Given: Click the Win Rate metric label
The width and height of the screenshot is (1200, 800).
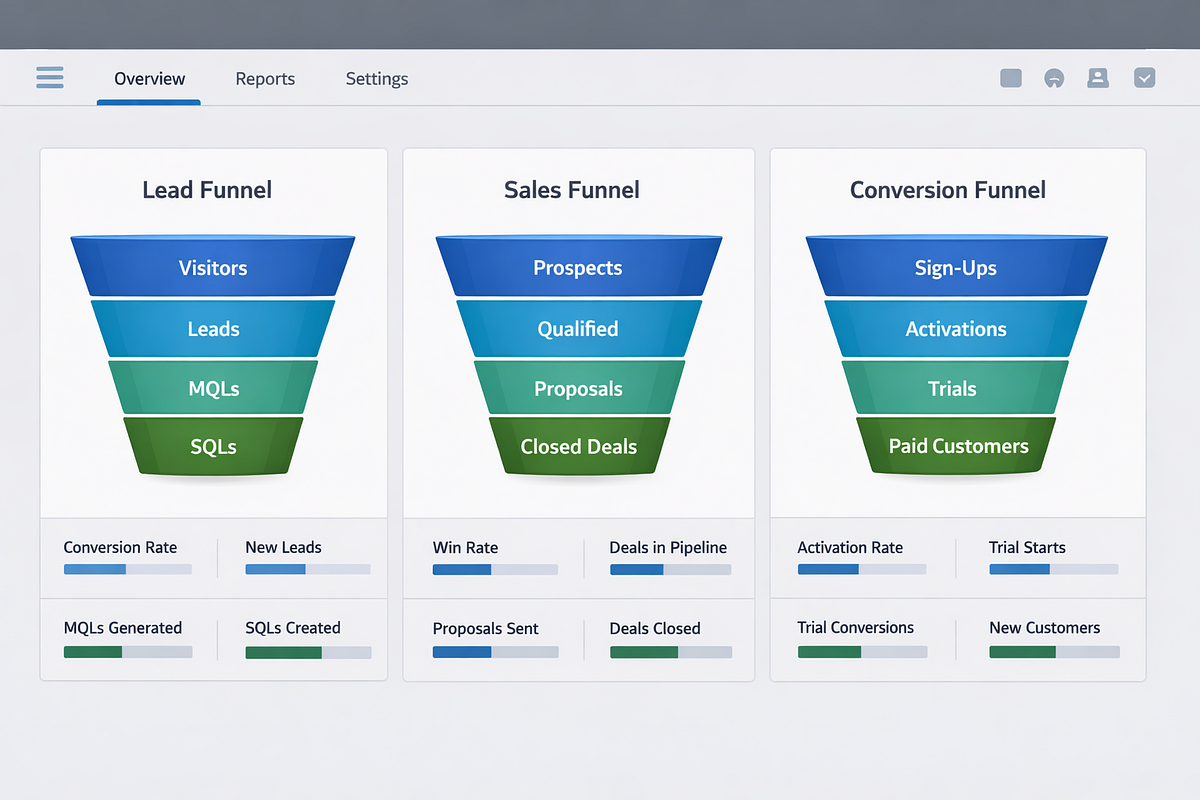Looking at the screenshot, I should pos(465,547).
